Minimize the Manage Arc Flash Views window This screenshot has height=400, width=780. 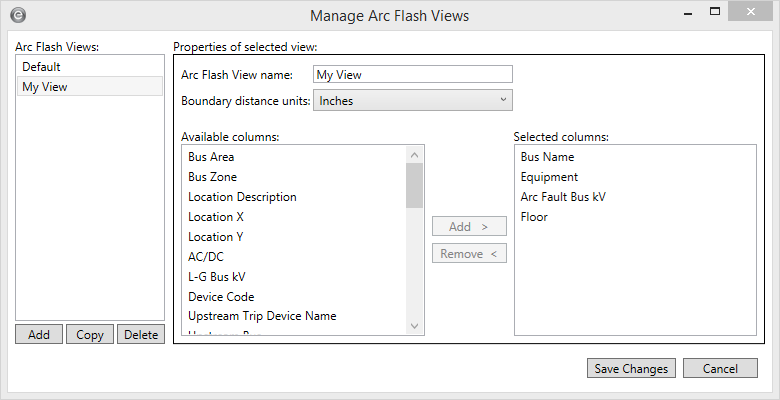pyautogui.click(x=688, y=14)
